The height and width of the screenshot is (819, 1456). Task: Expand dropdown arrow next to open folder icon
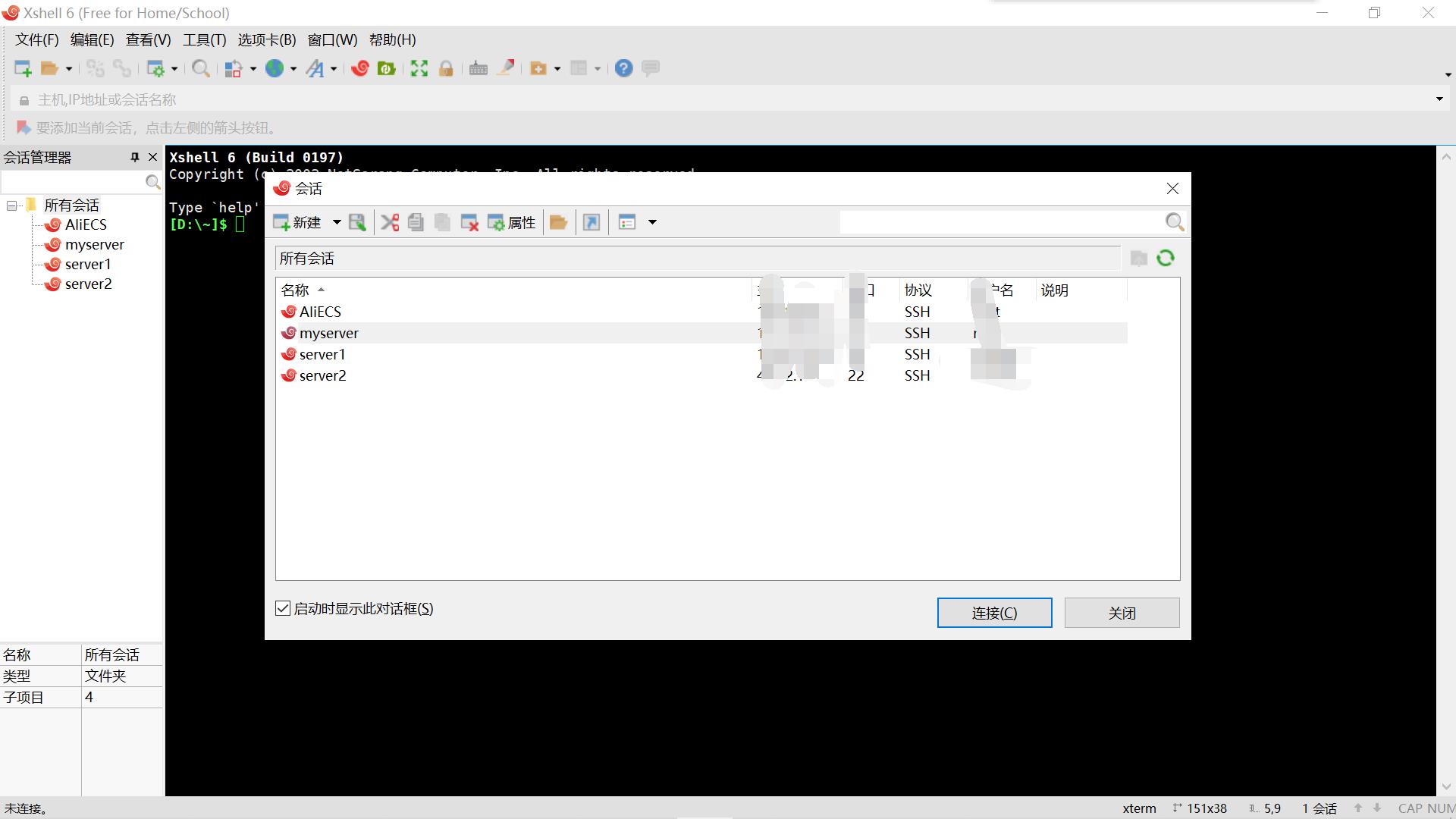pos(69,68)
